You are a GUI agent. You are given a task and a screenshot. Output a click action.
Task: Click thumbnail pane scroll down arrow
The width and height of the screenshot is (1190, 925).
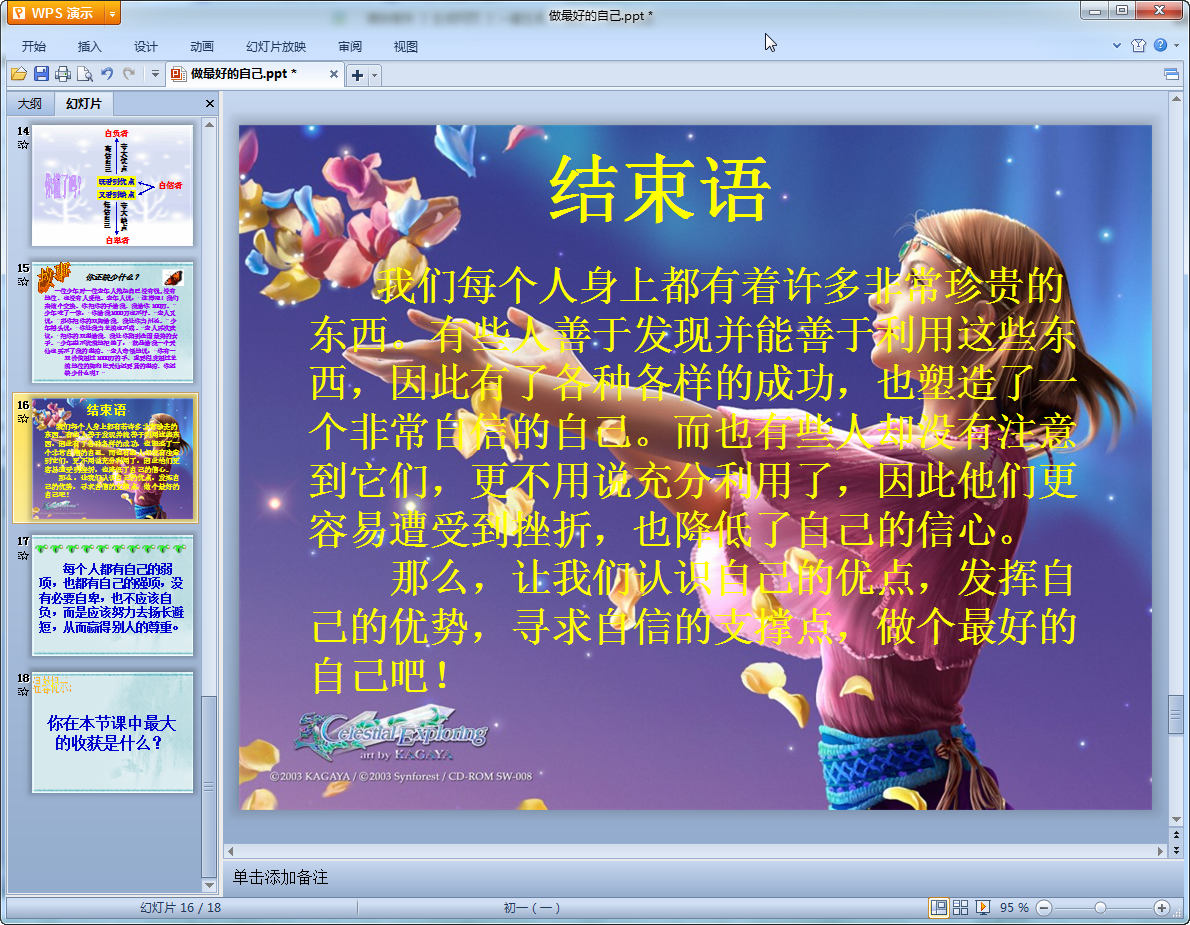click(x=209, y=886)
